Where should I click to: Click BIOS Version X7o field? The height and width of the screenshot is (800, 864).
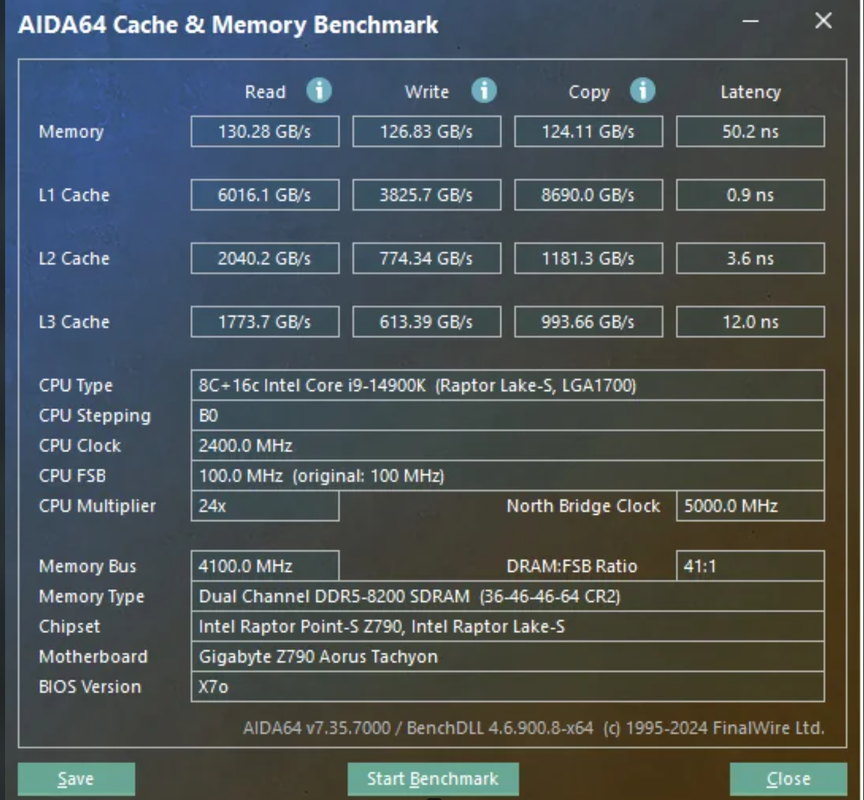click(507, 687)
